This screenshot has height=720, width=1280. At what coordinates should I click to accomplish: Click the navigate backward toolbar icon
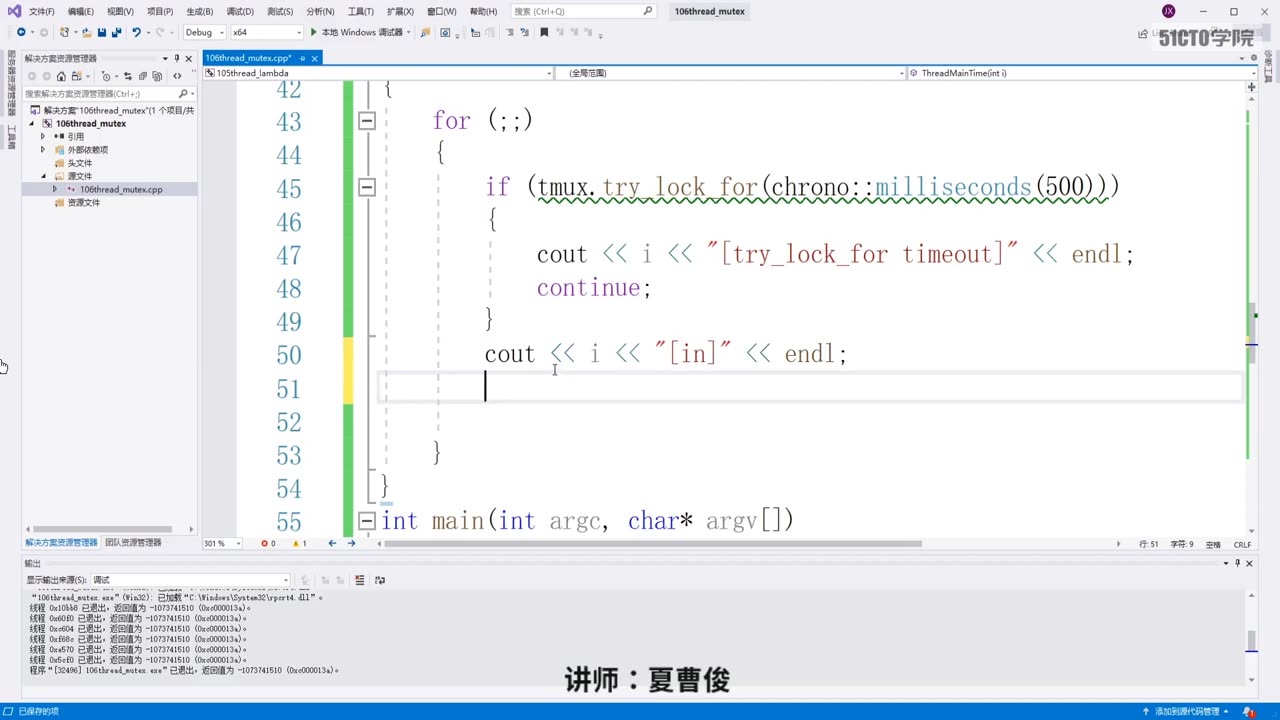tap(21, 32)
